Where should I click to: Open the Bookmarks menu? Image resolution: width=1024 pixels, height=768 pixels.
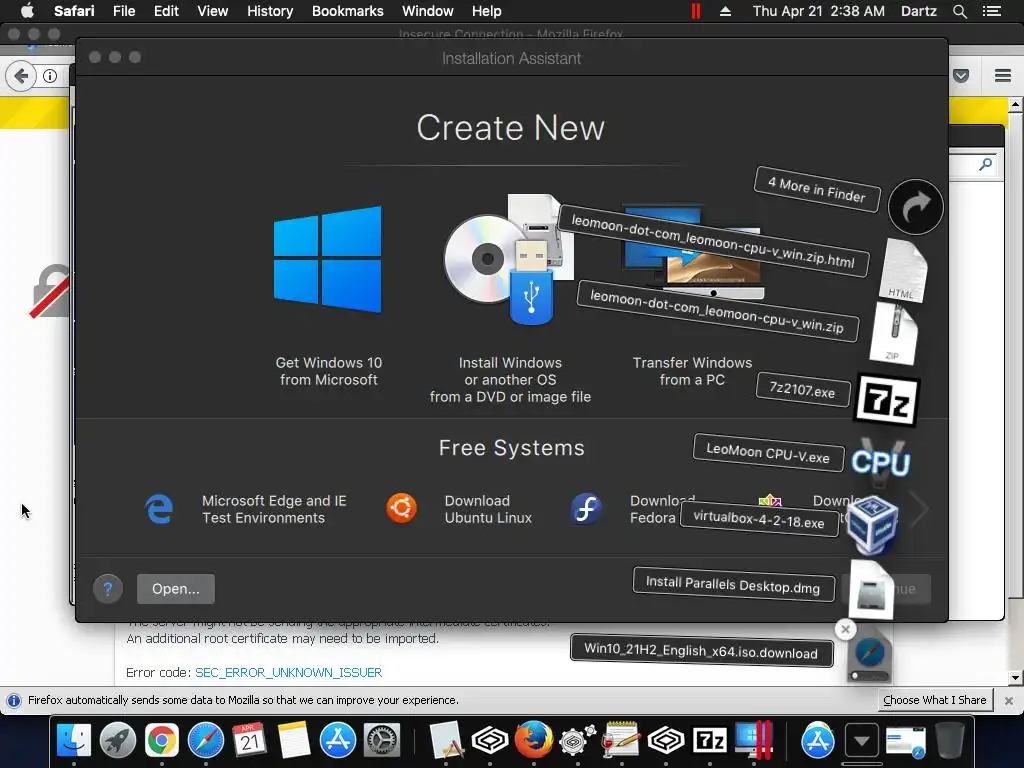(x=347, y=11)
